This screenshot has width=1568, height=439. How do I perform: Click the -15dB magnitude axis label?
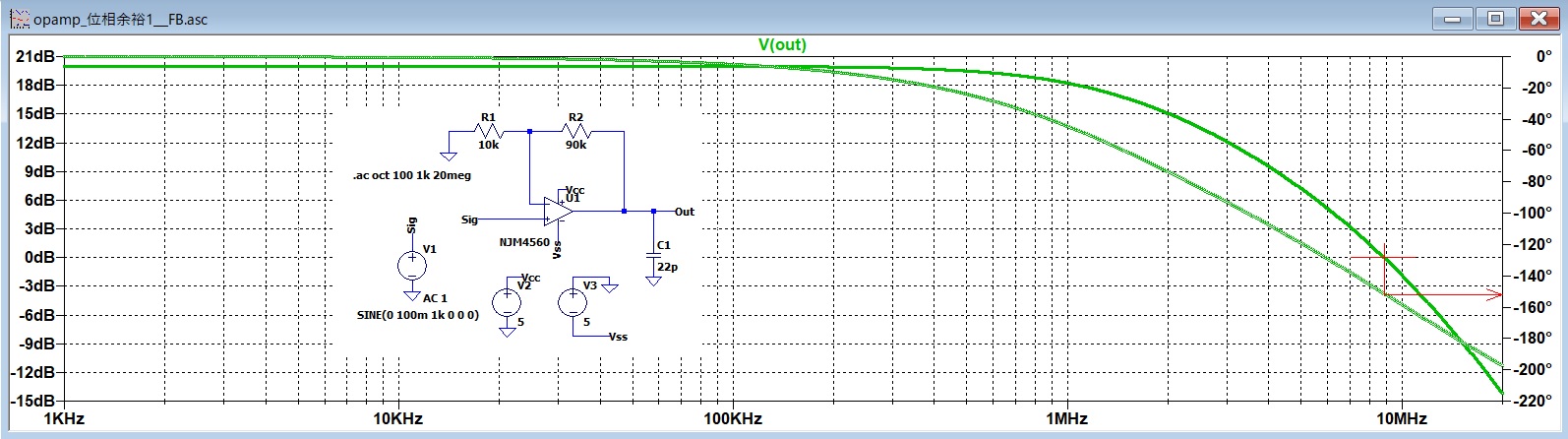pos(33,401)
